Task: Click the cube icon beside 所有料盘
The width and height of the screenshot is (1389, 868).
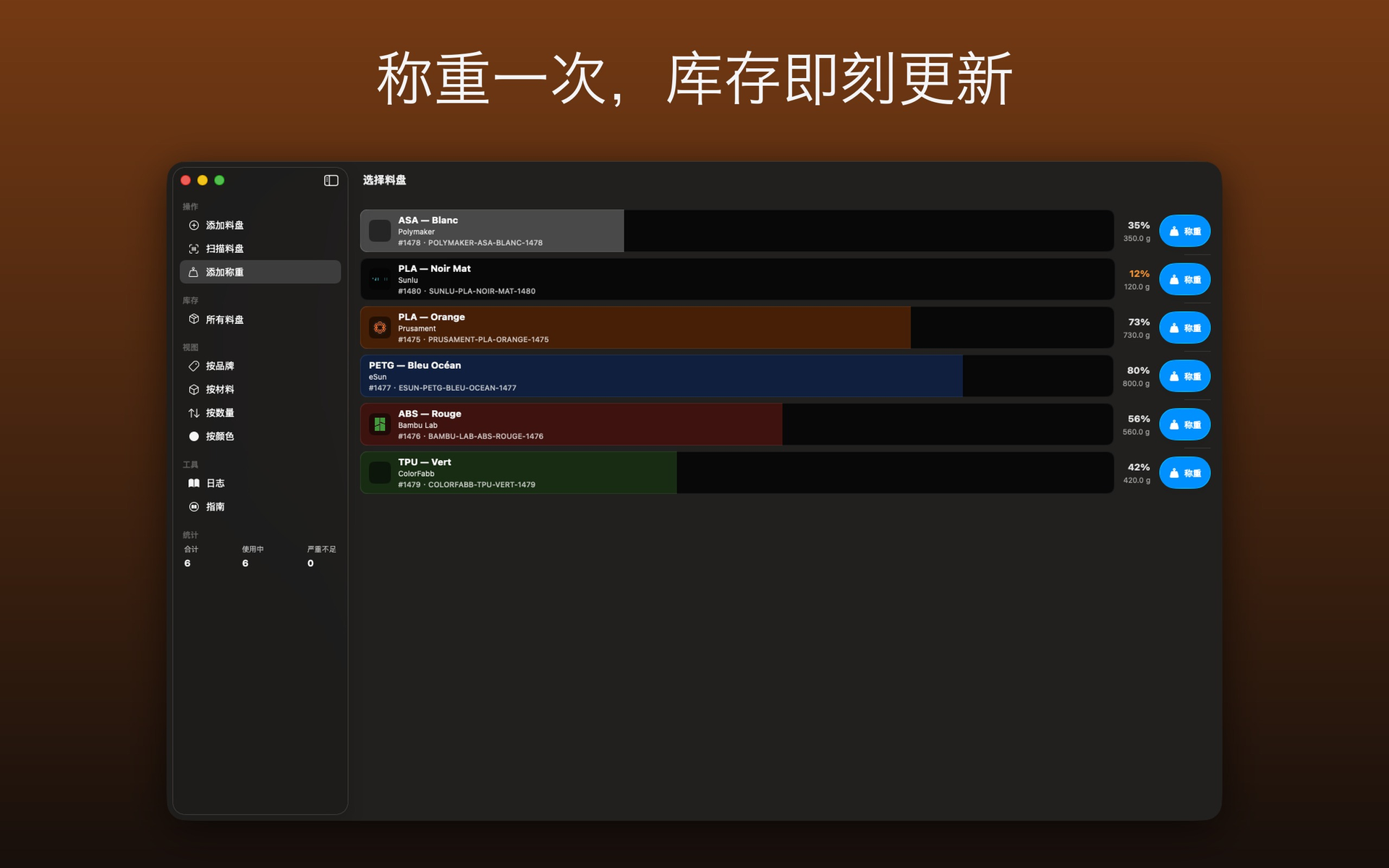Action: [x=194, y=320]
